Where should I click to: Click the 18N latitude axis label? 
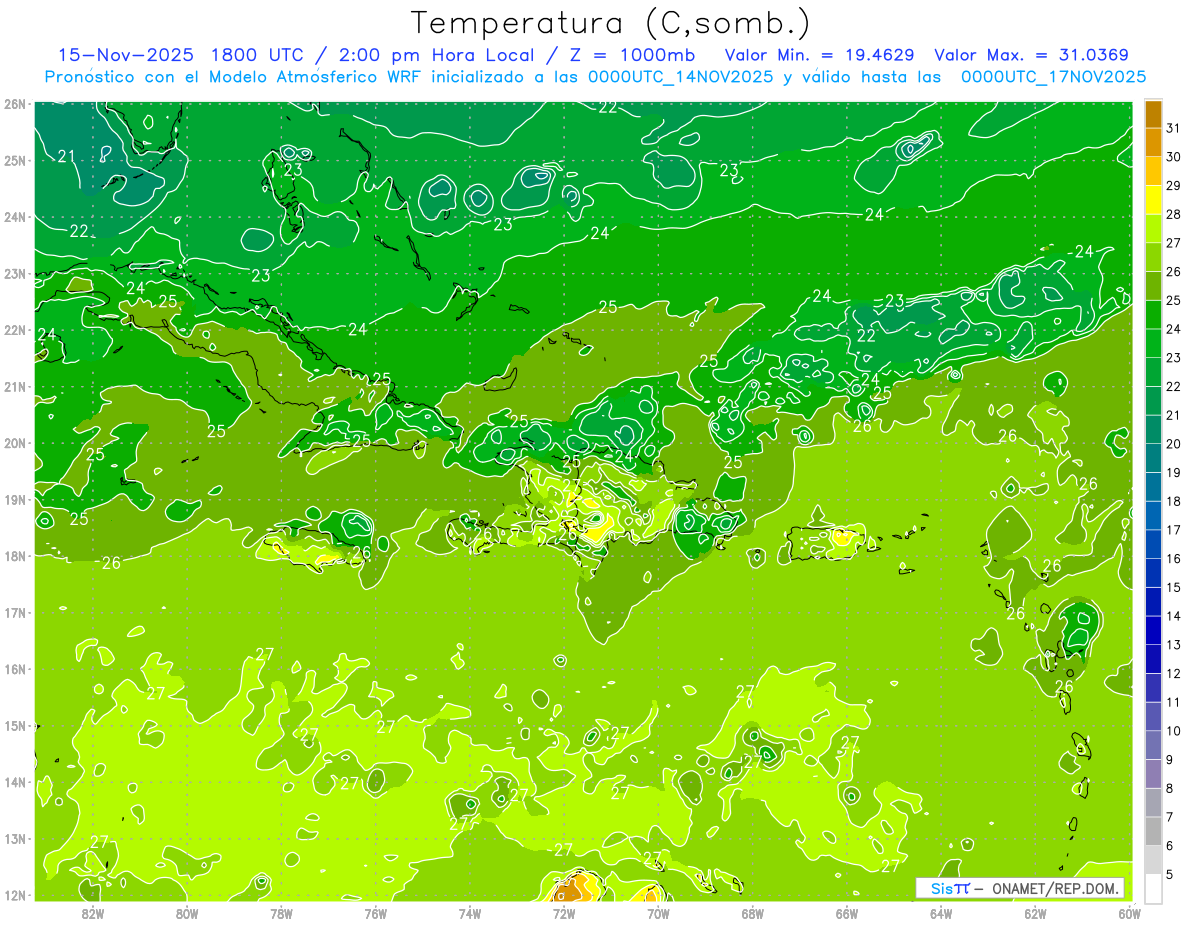[15, 556]
